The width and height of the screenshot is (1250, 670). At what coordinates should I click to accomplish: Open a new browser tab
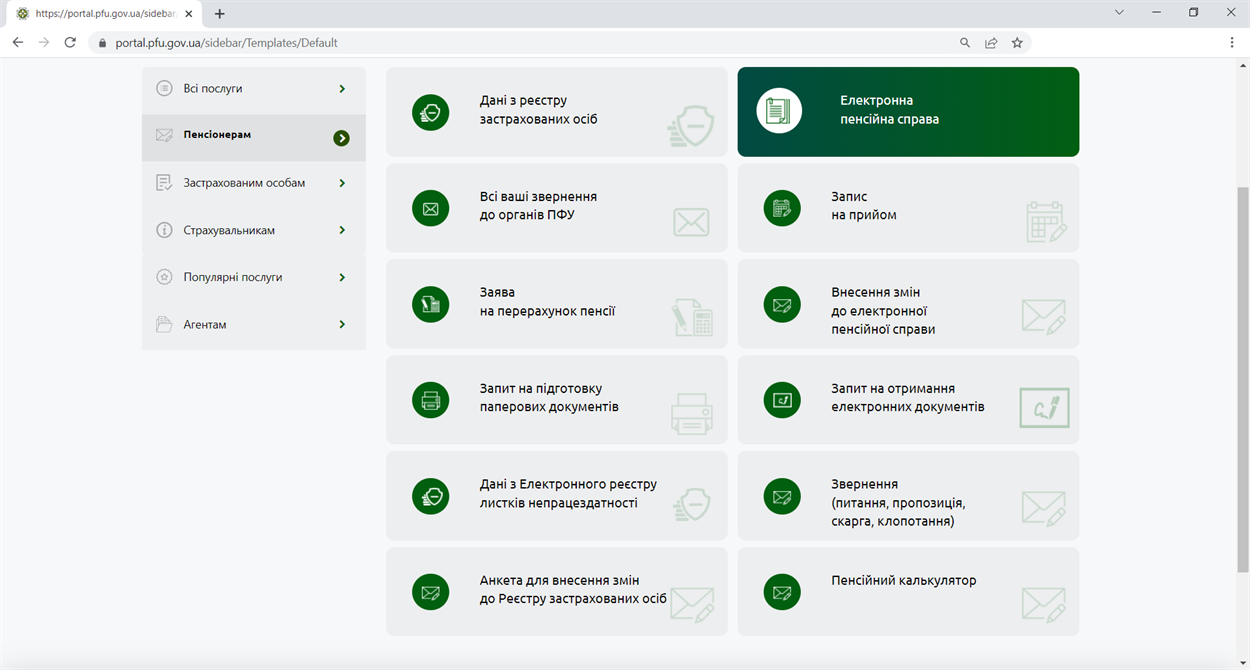click(220, 14)
